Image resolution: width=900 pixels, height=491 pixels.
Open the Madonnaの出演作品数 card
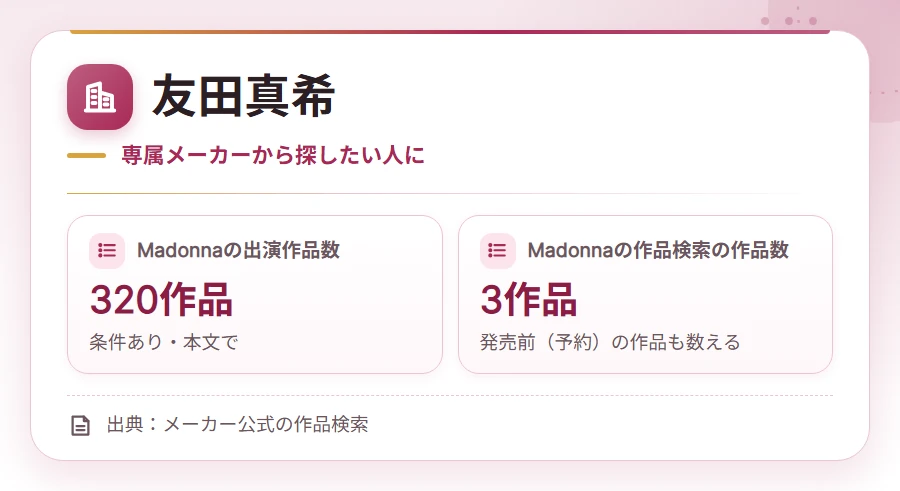point(255,295)
